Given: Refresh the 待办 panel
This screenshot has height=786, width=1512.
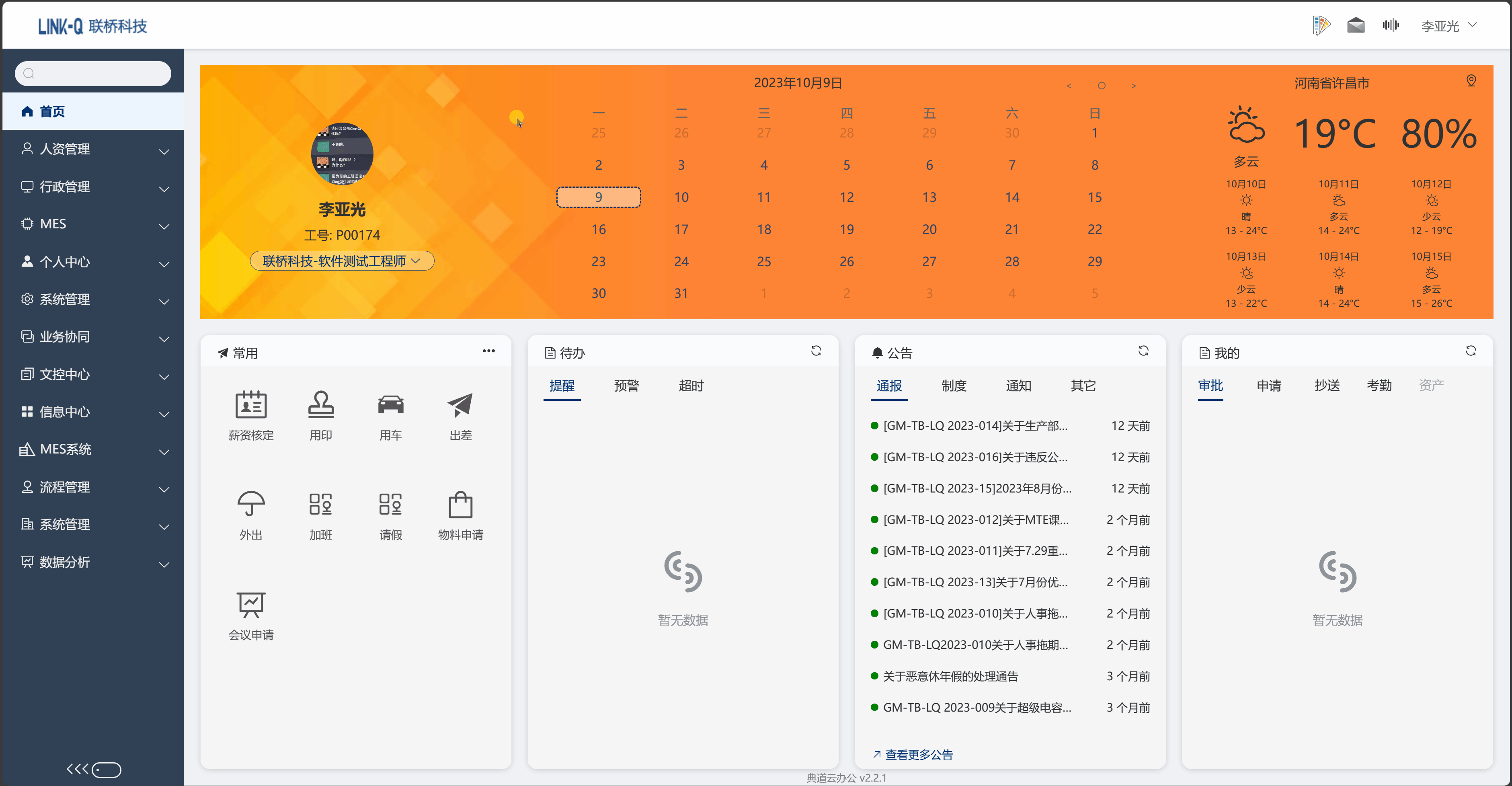Looking at the screenshot, I should 816,351.
